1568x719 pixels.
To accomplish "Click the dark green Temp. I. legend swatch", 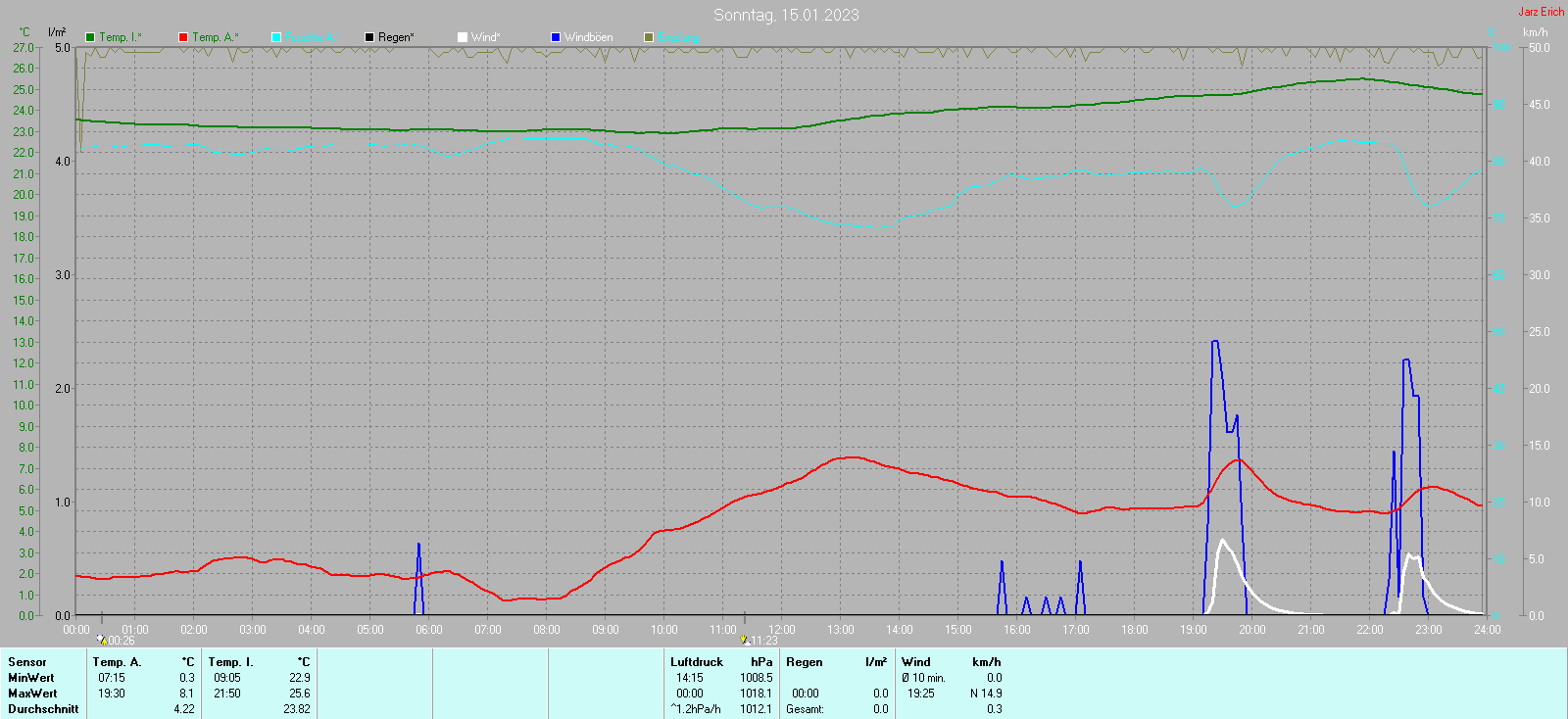I will pyautogui.click(x=90, y=37).
